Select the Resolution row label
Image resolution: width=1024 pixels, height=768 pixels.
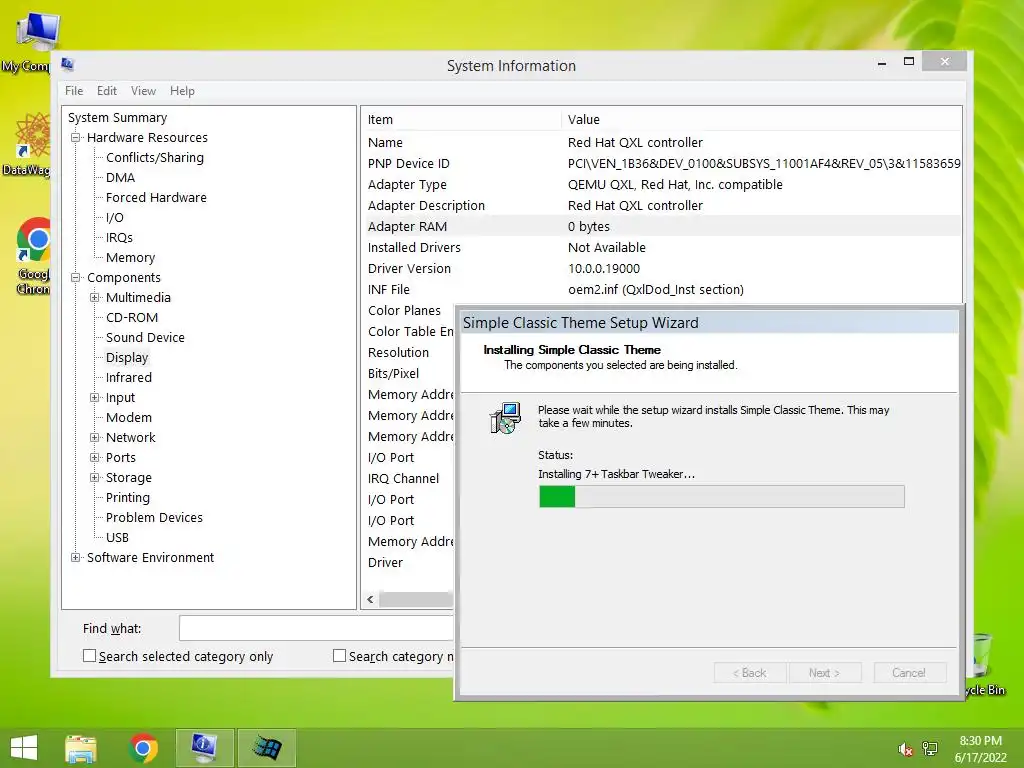(398, 353)
